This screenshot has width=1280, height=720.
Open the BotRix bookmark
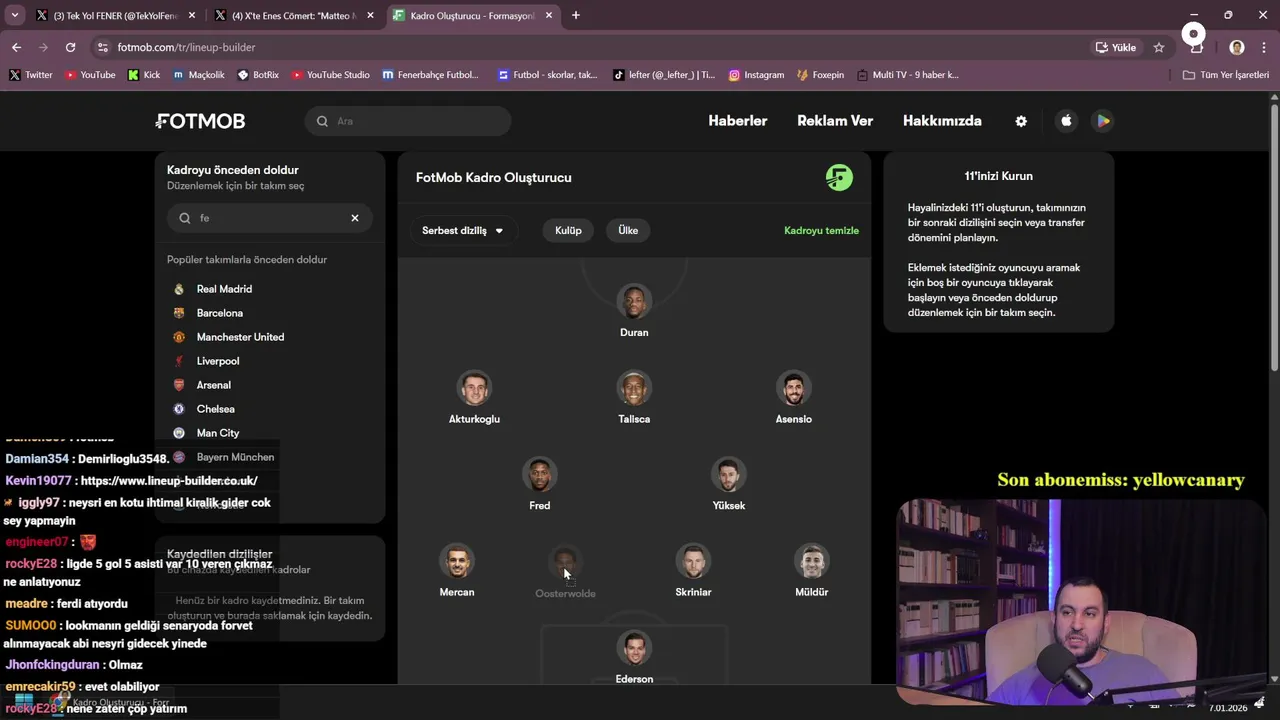point(258,75)
